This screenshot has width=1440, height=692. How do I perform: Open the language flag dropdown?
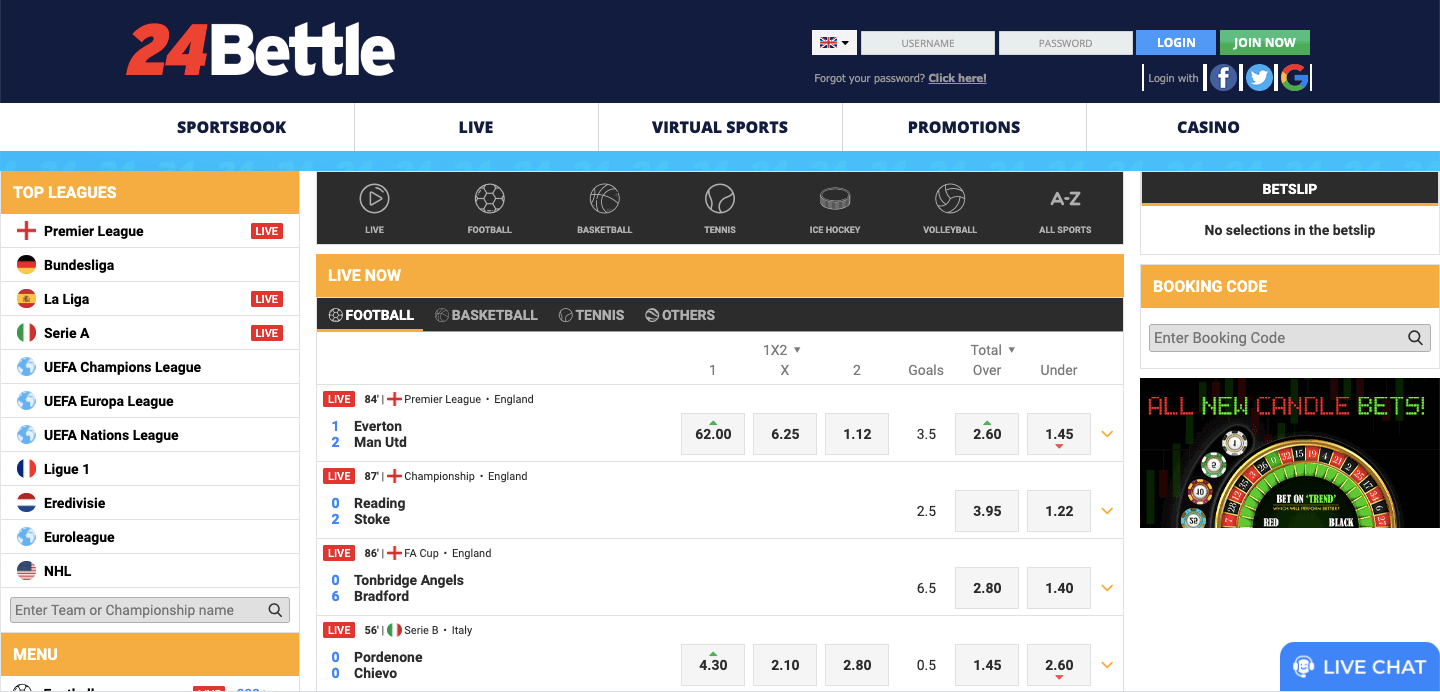tap(833, 42)
